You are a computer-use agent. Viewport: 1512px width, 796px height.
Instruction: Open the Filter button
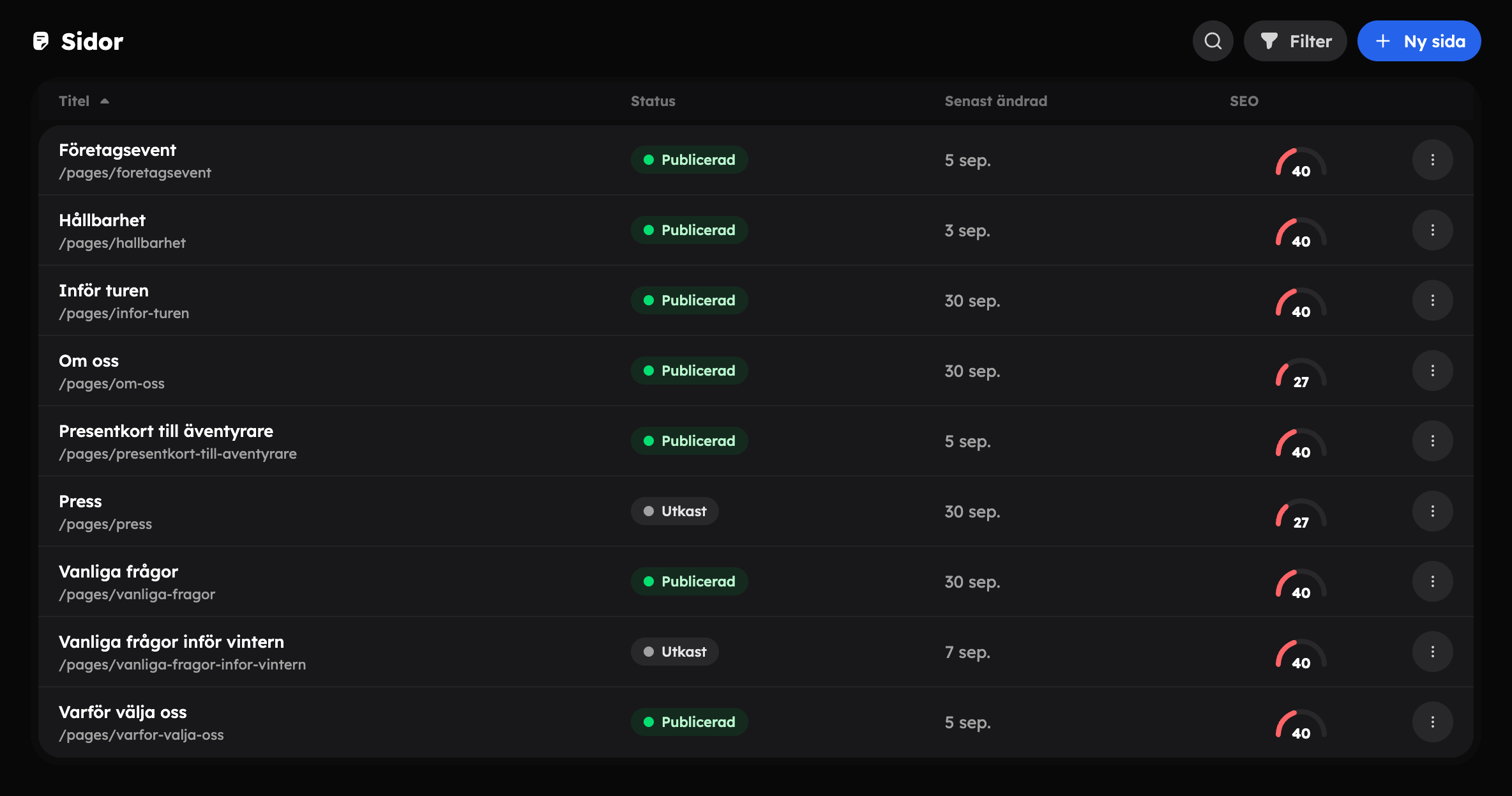pos(1295,41)
